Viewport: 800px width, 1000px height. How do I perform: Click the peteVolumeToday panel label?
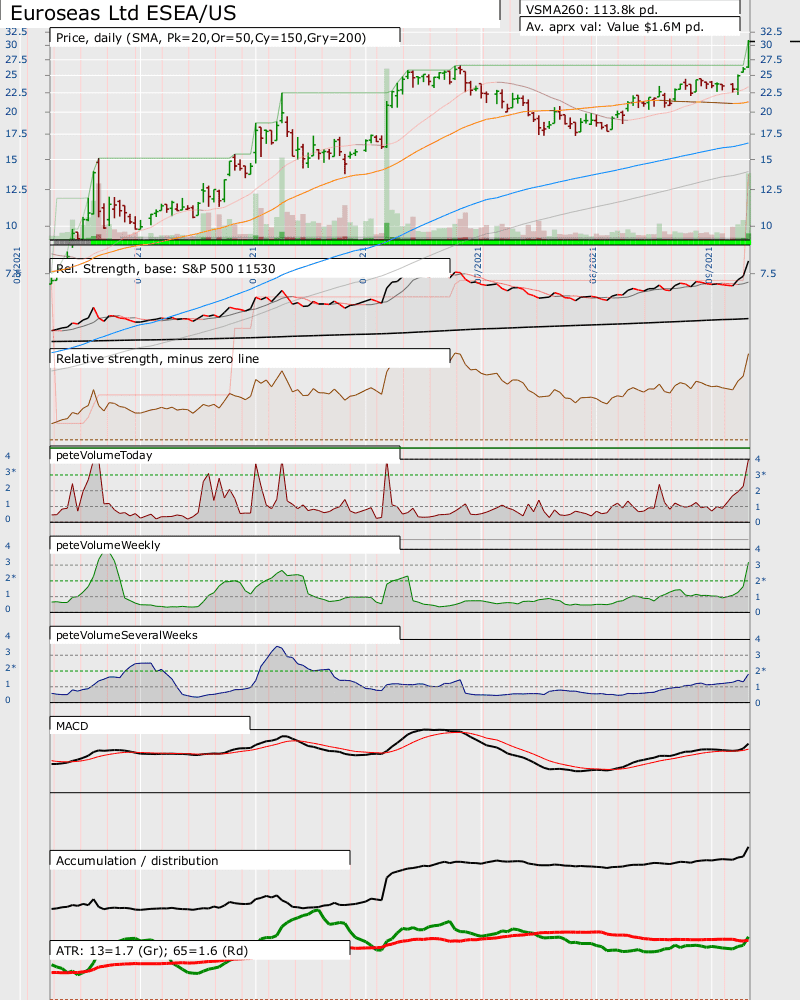(x=104, y=455)
